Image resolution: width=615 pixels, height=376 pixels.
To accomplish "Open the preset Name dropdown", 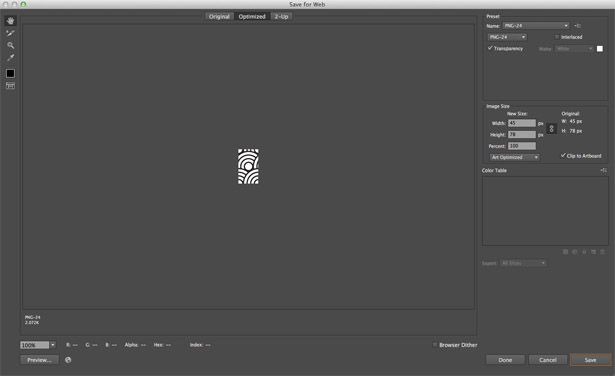I will 536,26.
